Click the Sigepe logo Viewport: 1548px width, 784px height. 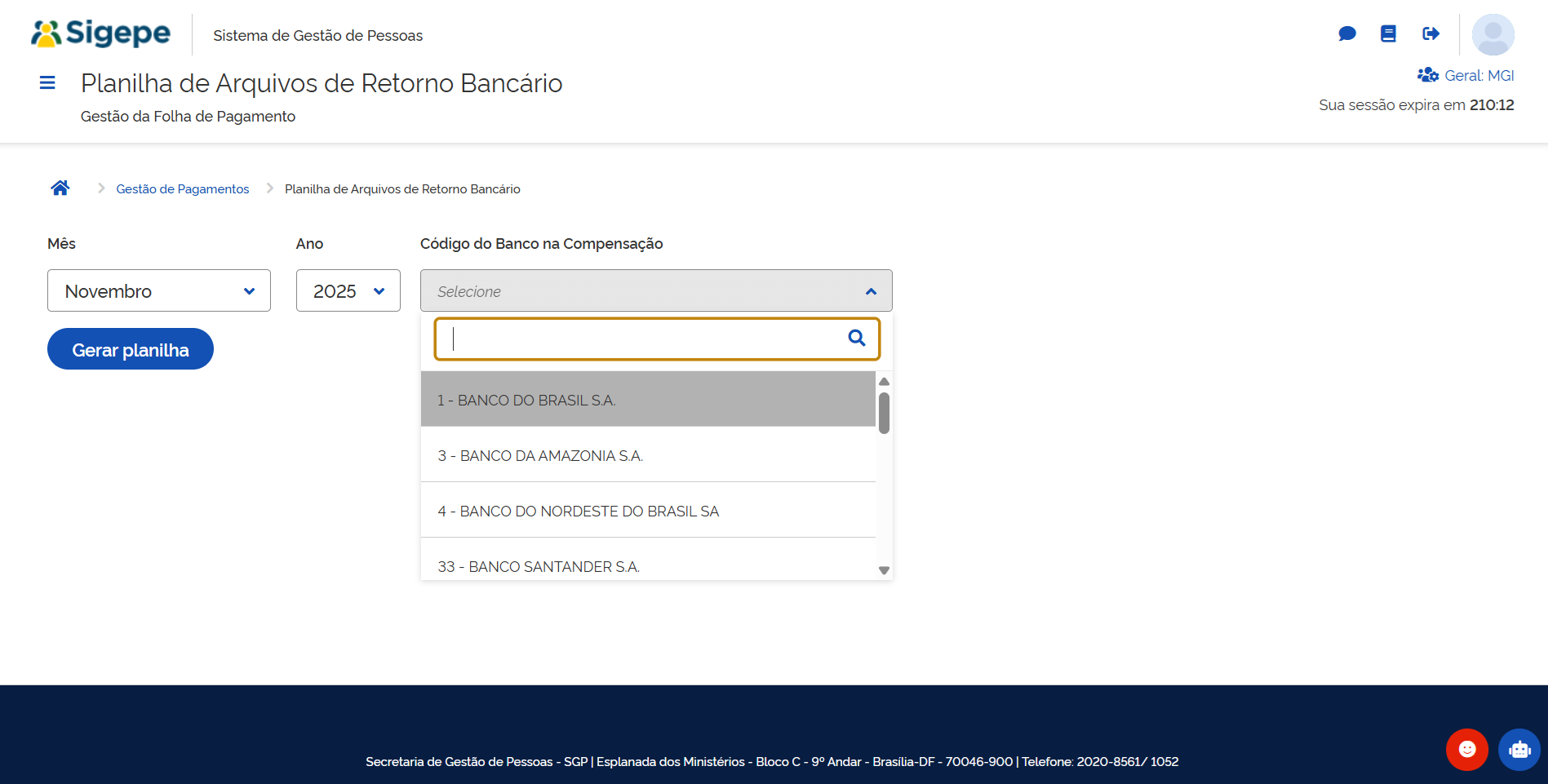click(x=100, y=33)
